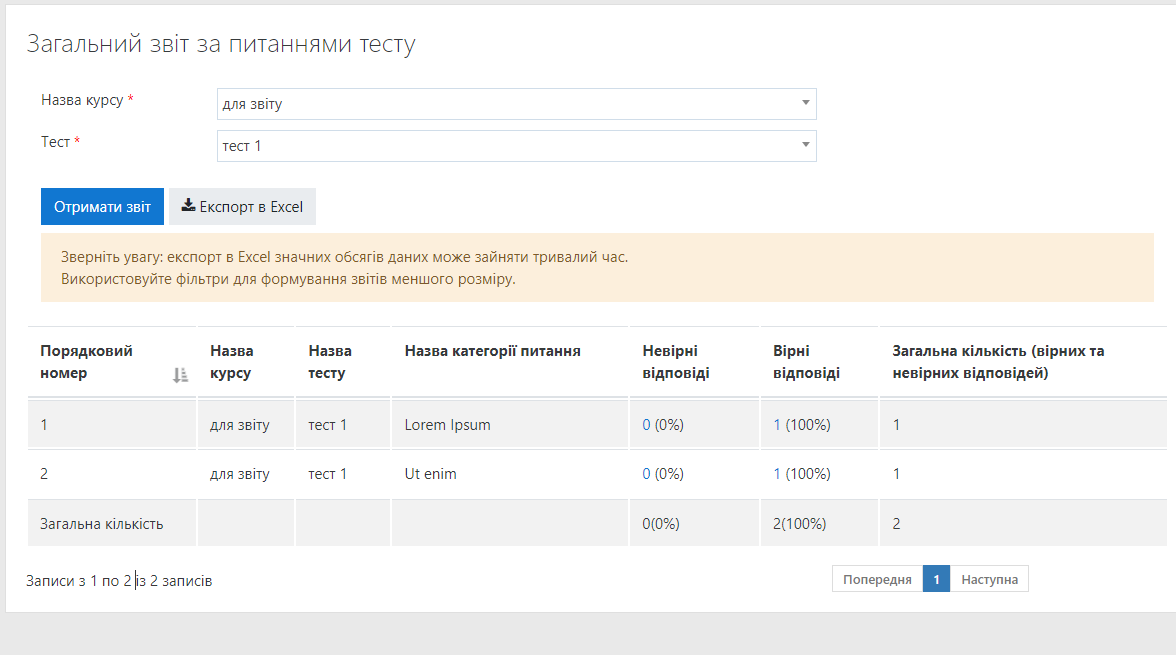This screenshot has width=1176, height=655.
Task: Select page 1 in pagination
Action: [936, 579]
